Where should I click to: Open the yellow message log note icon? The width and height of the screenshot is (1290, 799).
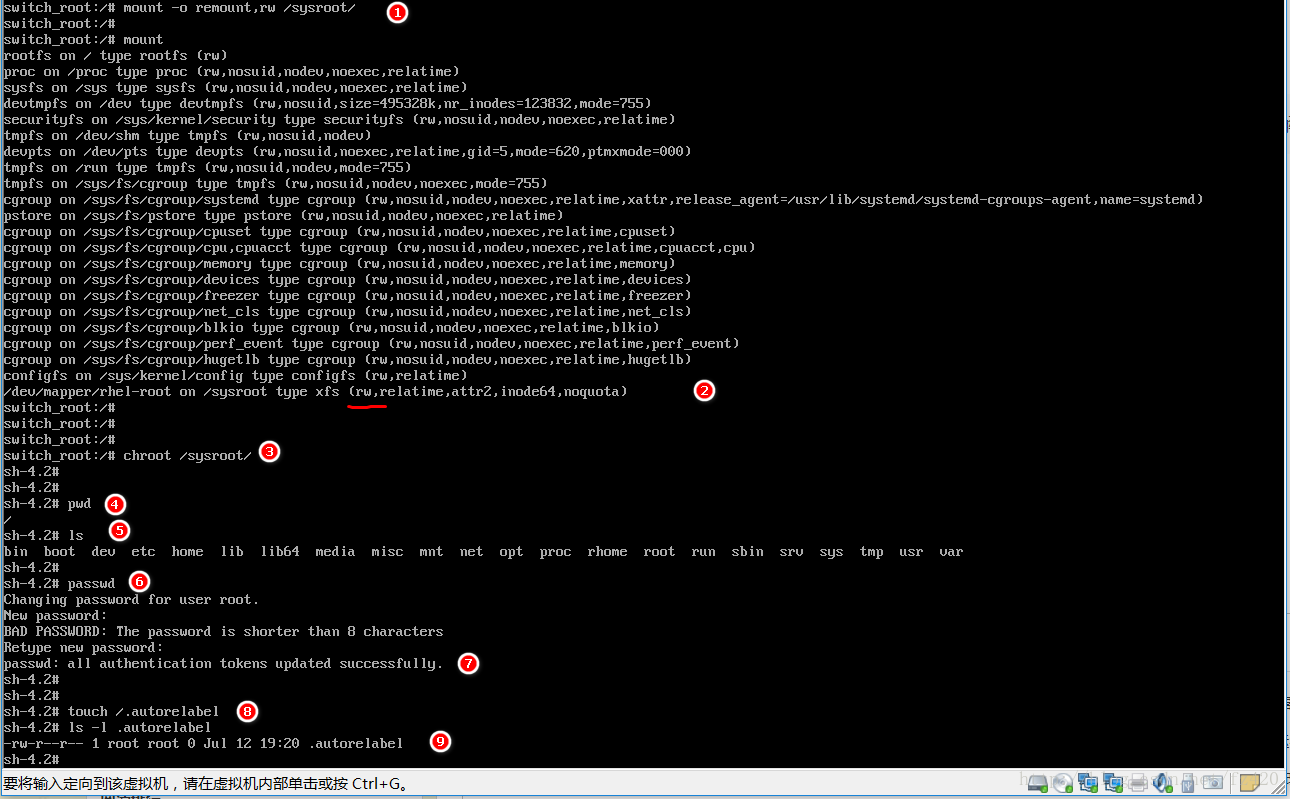tap(1250, 783)
